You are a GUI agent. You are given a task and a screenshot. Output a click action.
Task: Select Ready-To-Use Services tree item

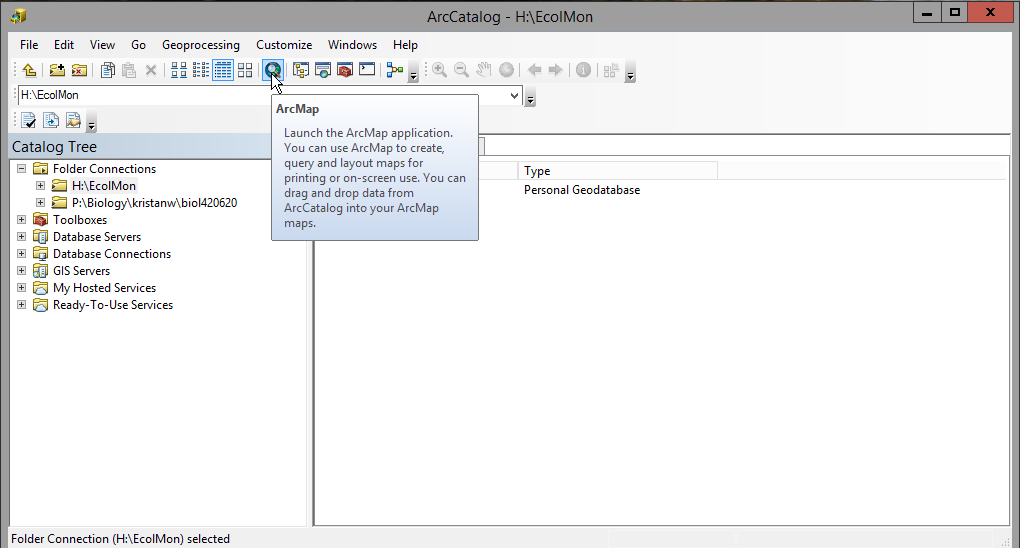click(113, 305)
